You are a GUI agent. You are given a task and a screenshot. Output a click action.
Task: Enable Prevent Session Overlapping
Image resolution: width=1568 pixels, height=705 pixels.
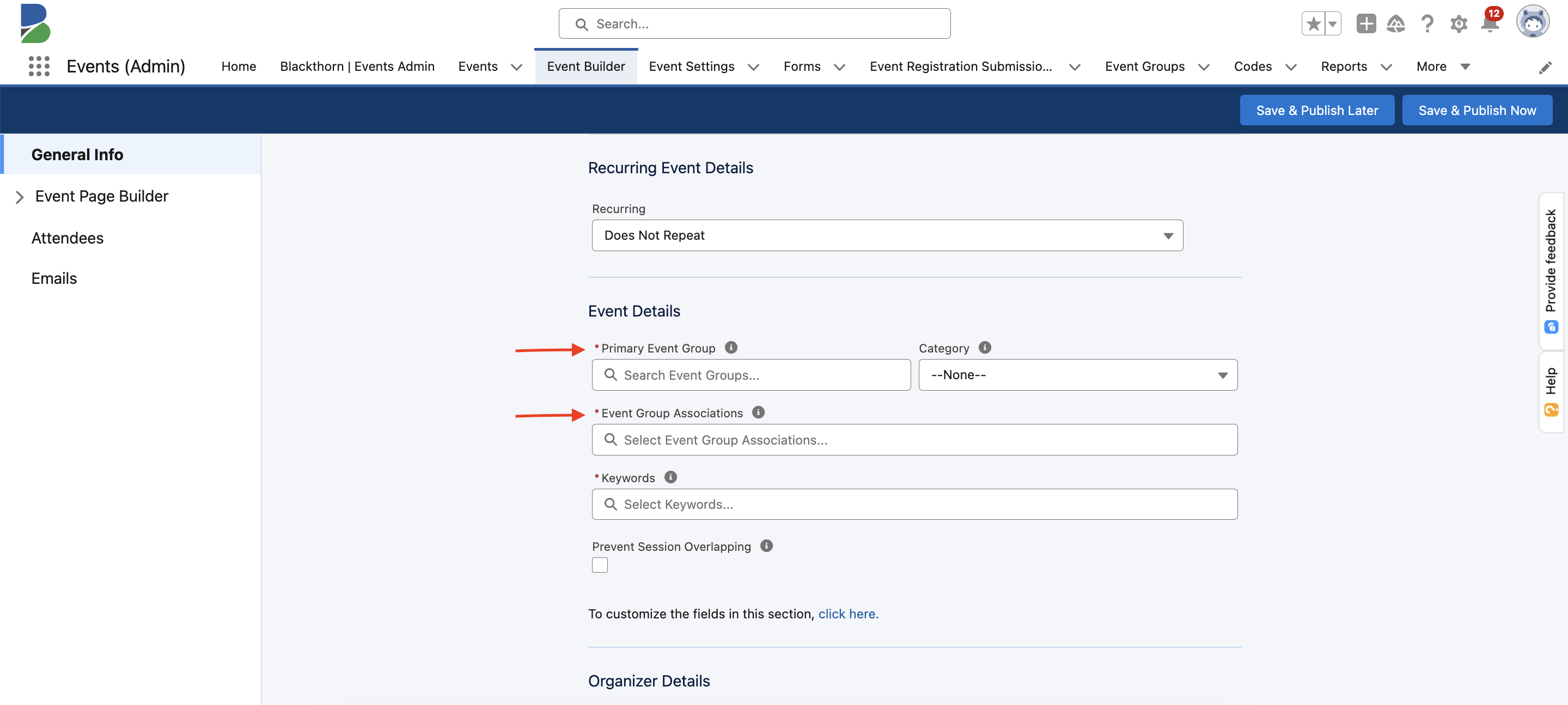[600, 565]
